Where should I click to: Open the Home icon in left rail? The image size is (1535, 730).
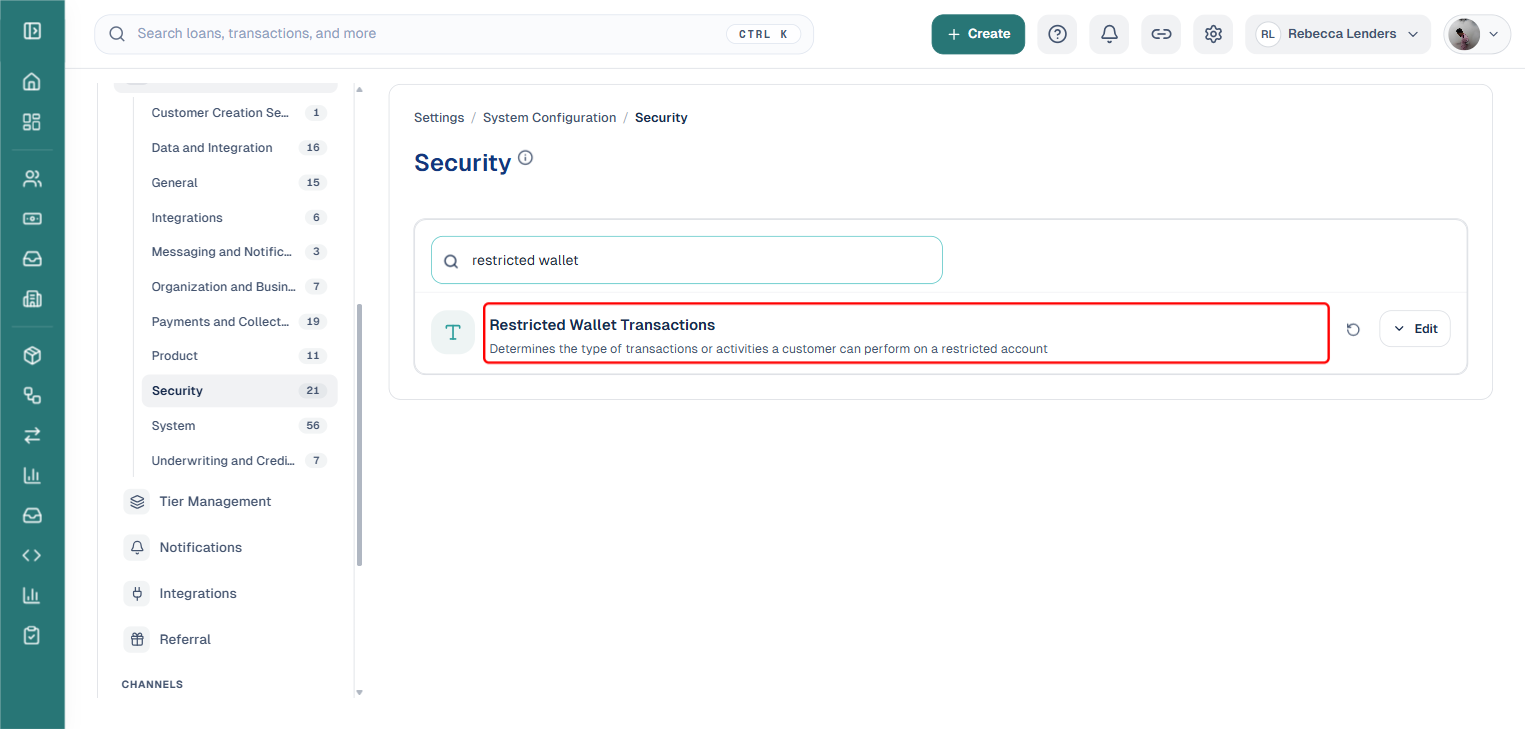(x=32, y=82)
